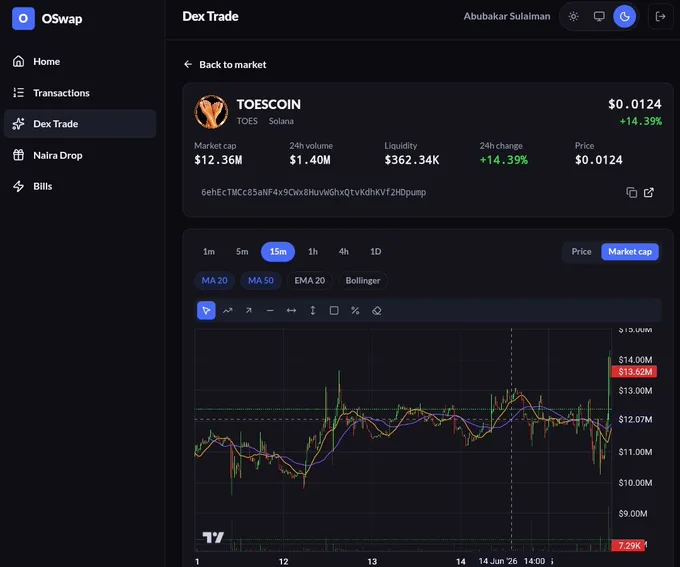
Task: Switch to light theme sun icon
Action: coord(573,16)
